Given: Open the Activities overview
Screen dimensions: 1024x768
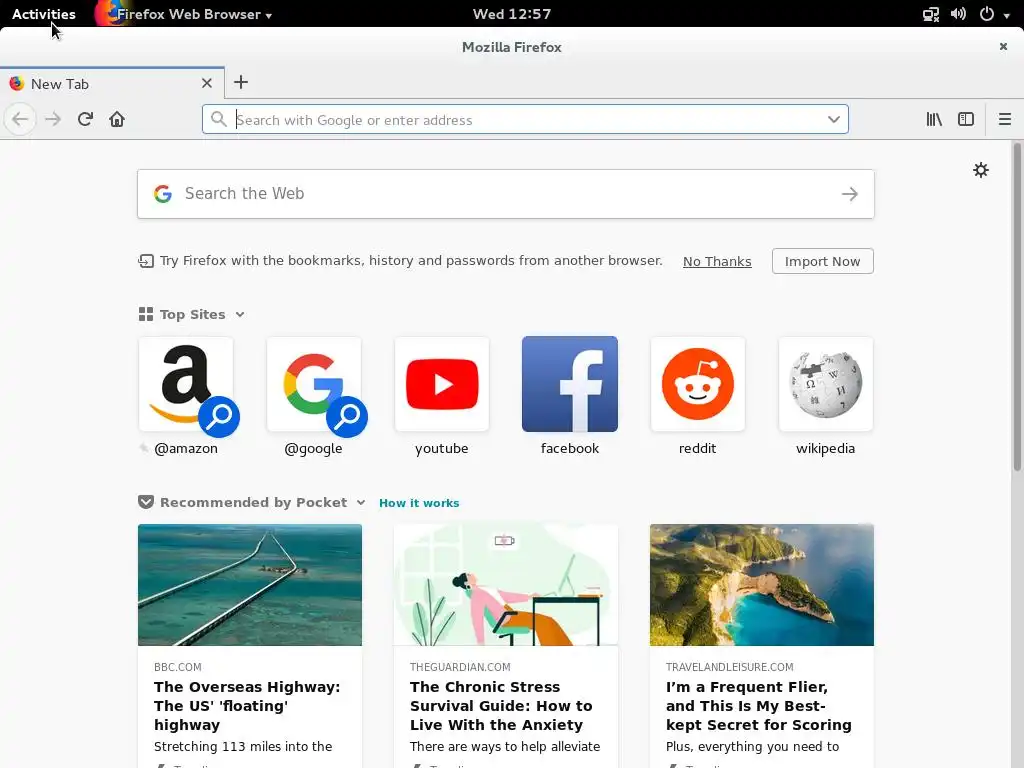Looking at the screenshot, I should [44, 14].
